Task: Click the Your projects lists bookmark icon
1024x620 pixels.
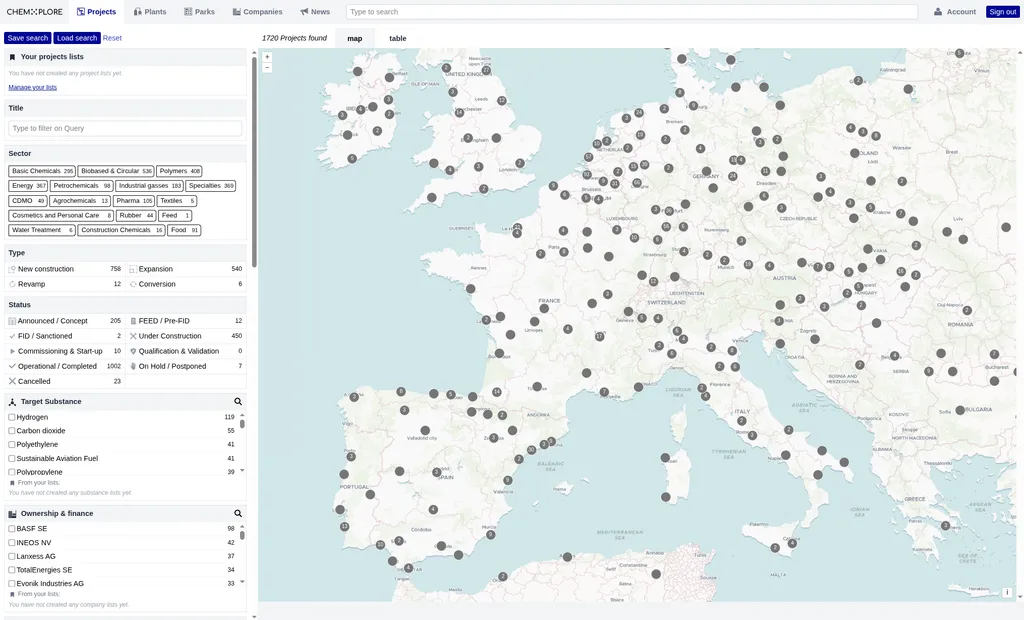Action: pyautogui.click(x=12, y=57)
